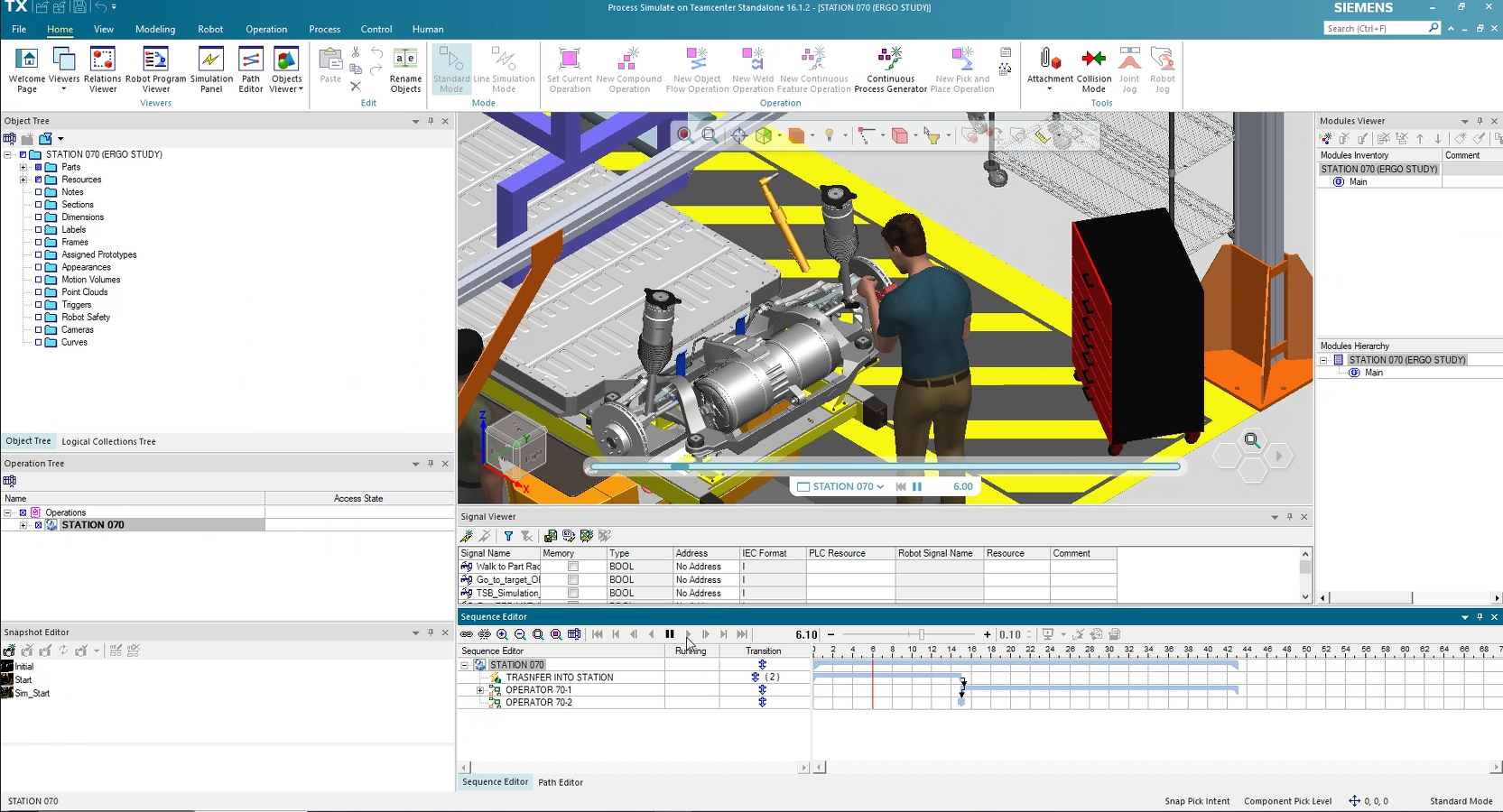Adjust the simulation speed slider
This screenshot has width=1503, height=812.
[x=921, y=634]
